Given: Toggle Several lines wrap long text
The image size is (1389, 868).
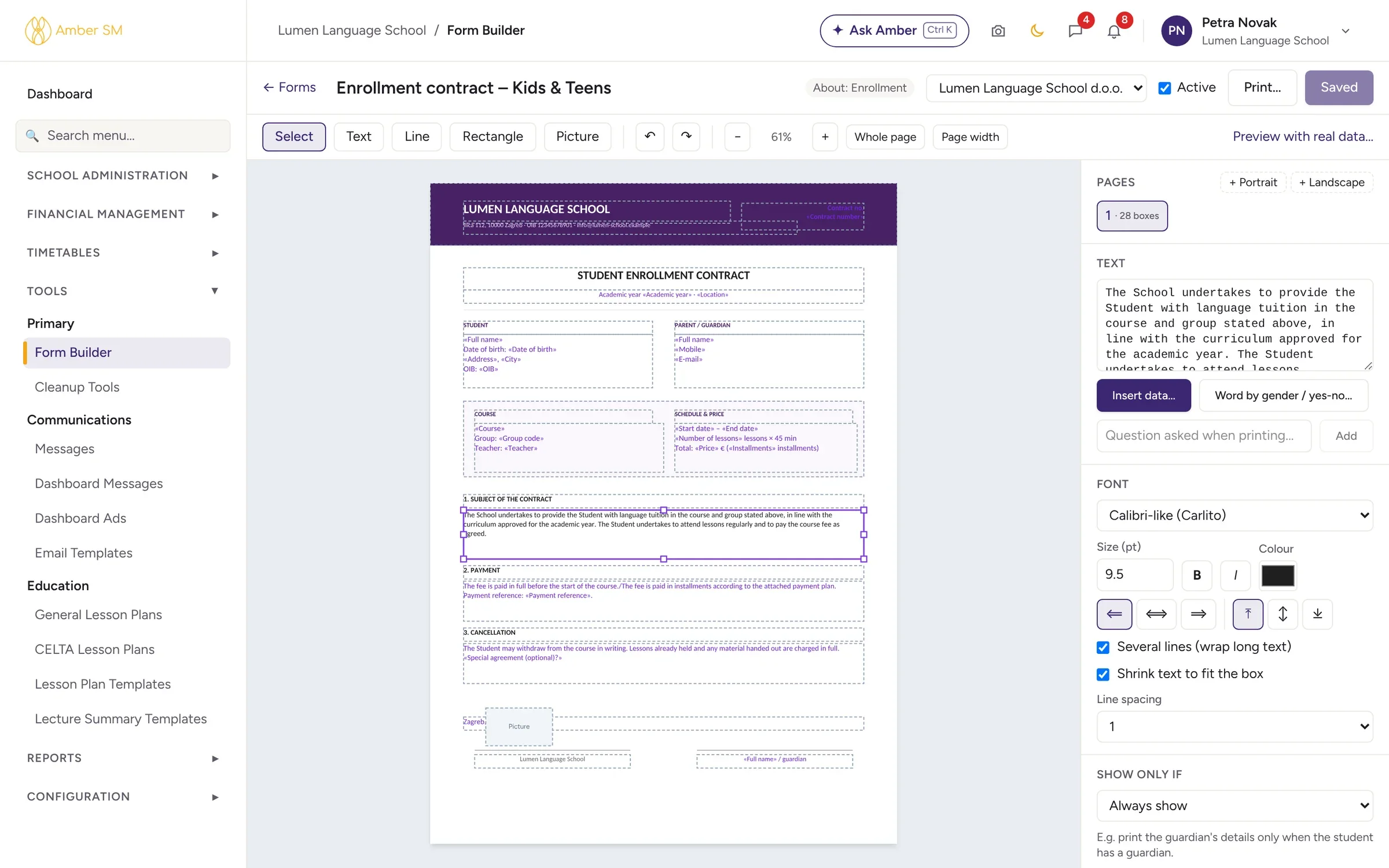Looking at the screenshot, I should point(1103,647).
